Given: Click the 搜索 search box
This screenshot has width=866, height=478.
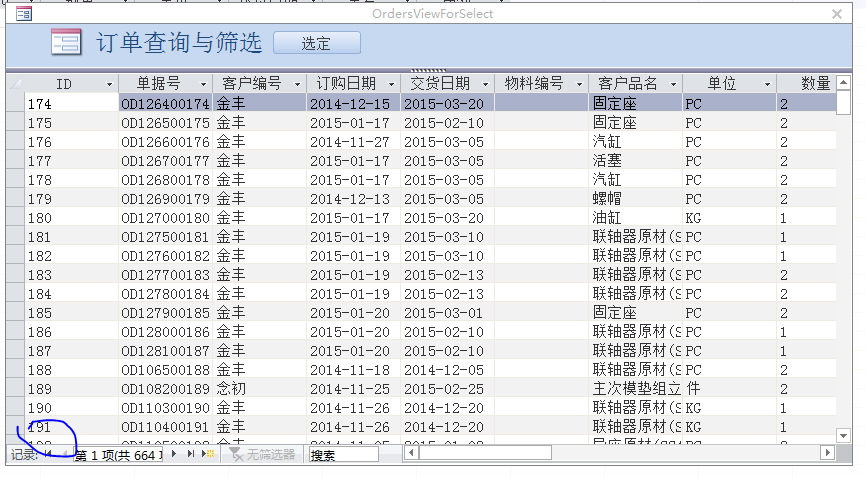Looking at the screenshot, I should (x=342, y=454).
